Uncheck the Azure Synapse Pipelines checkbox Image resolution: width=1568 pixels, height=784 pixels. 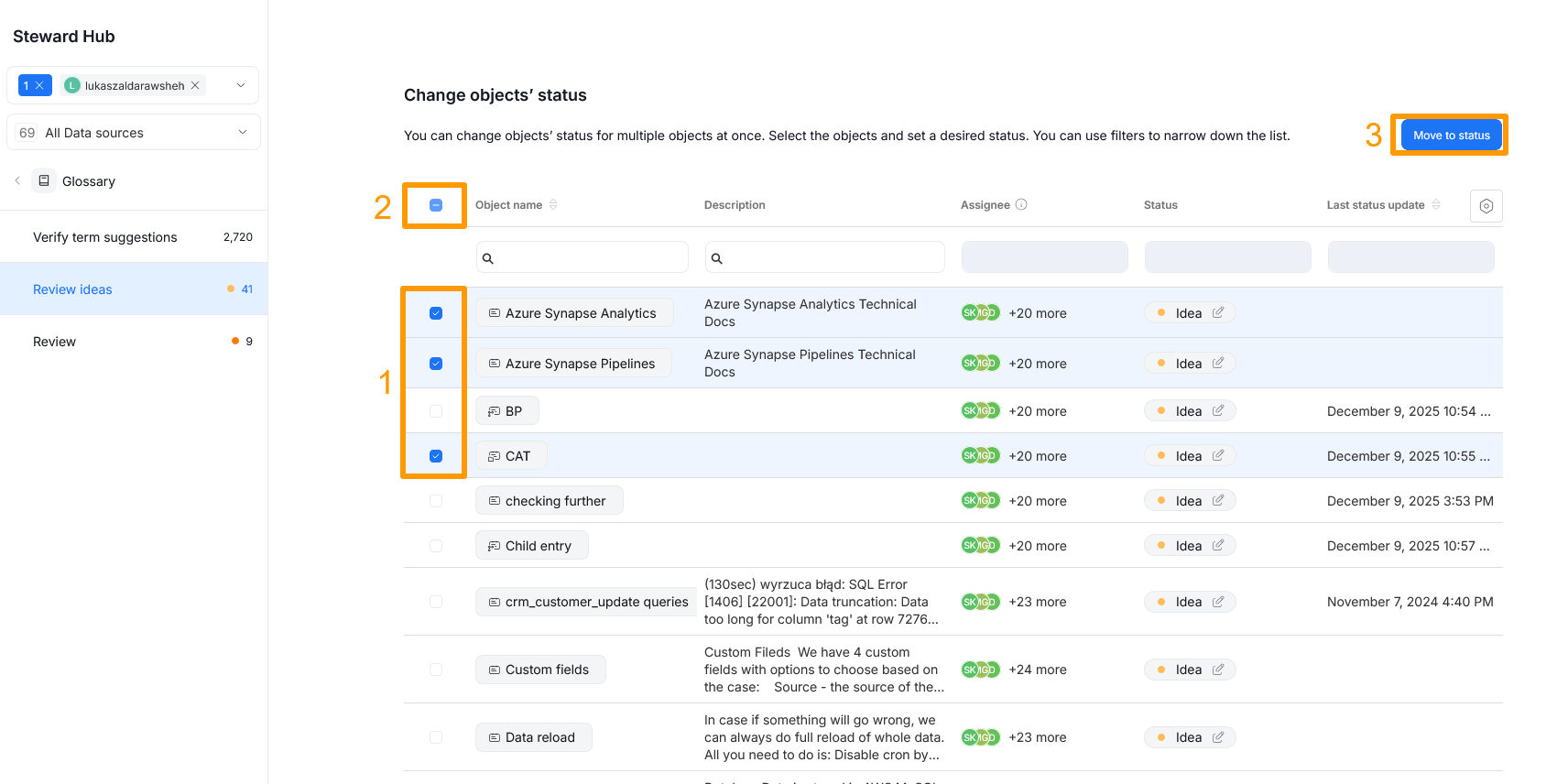pyautogui.click(x=436, y=364)
